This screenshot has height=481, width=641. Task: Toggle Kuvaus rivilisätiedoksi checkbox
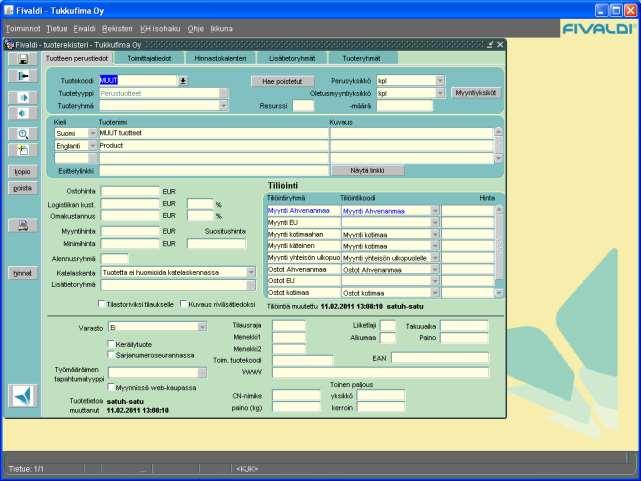click(x=184, y=304)
